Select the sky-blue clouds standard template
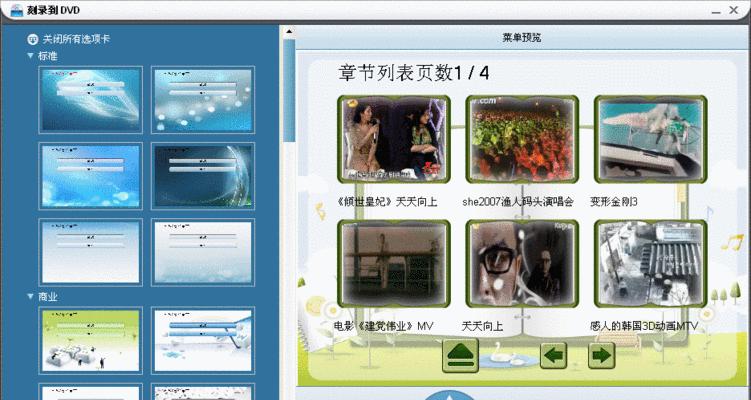Screen dimensions: 751x400 click(91, 176)
